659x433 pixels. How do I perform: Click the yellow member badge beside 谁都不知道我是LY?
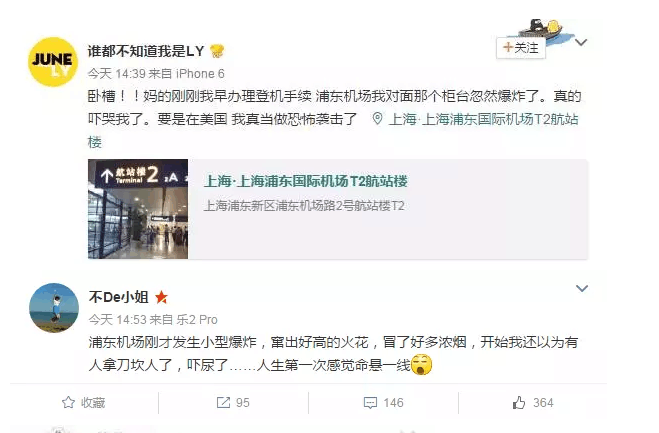(217, 51)
